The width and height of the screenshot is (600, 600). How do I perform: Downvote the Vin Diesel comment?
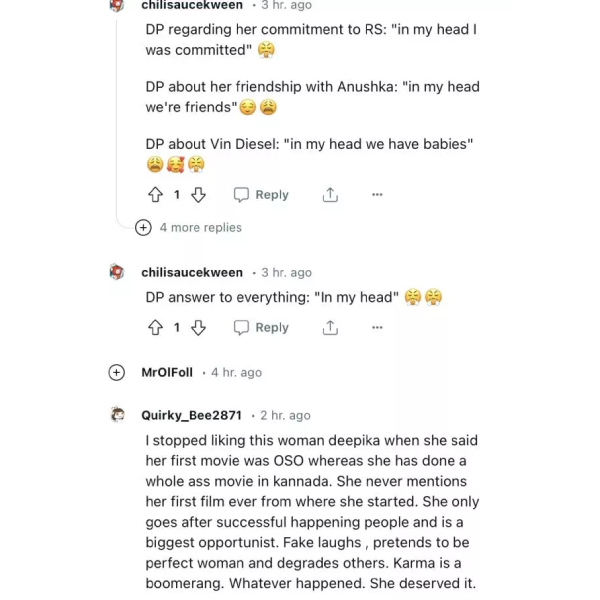(x=198, y=195)
